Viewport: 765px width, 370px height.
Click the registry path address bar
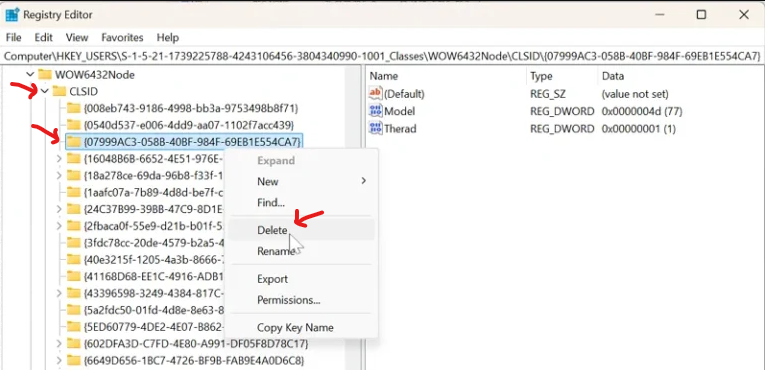pos(382,56)
